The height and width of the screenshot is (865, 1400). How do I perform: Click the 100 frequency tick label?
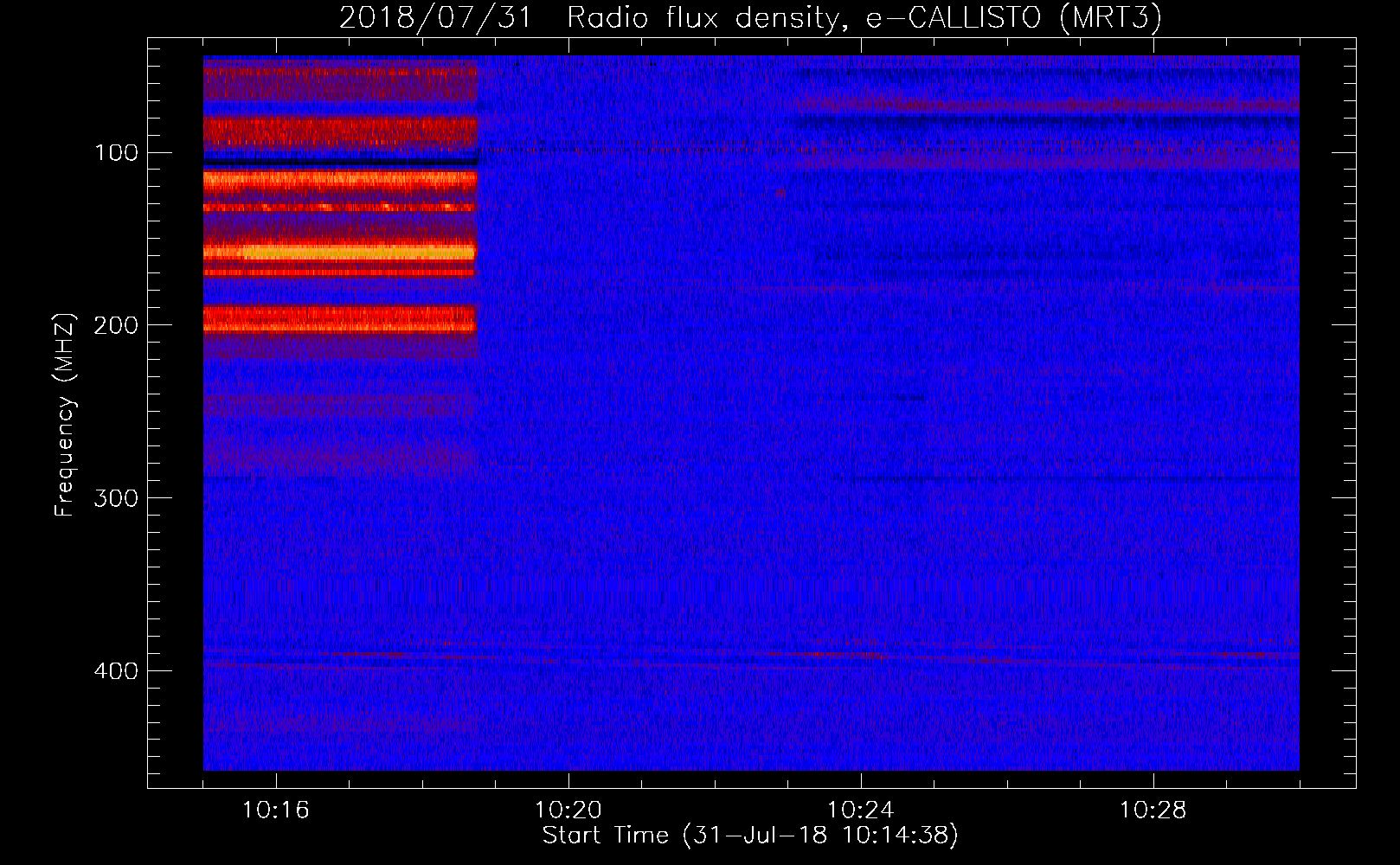point(117,153)
